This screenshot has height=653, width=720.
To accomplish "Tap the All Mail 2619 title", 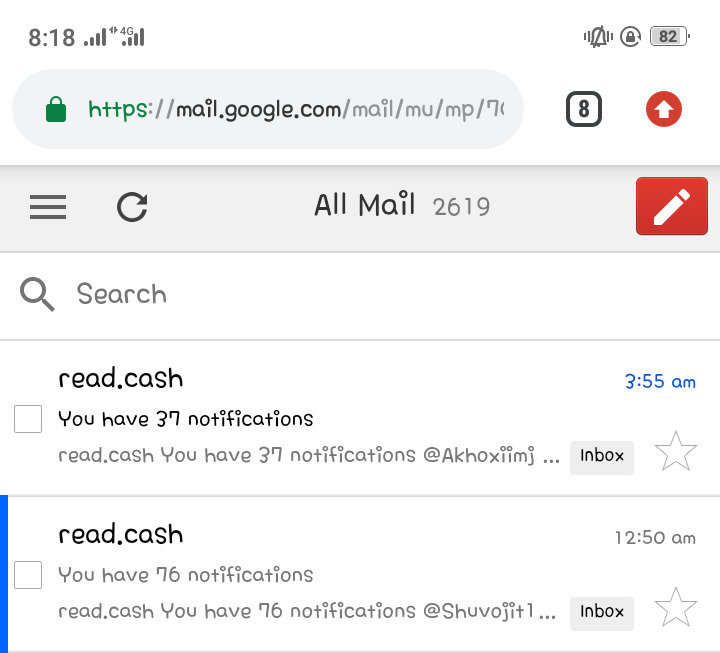I will [402, 205].
